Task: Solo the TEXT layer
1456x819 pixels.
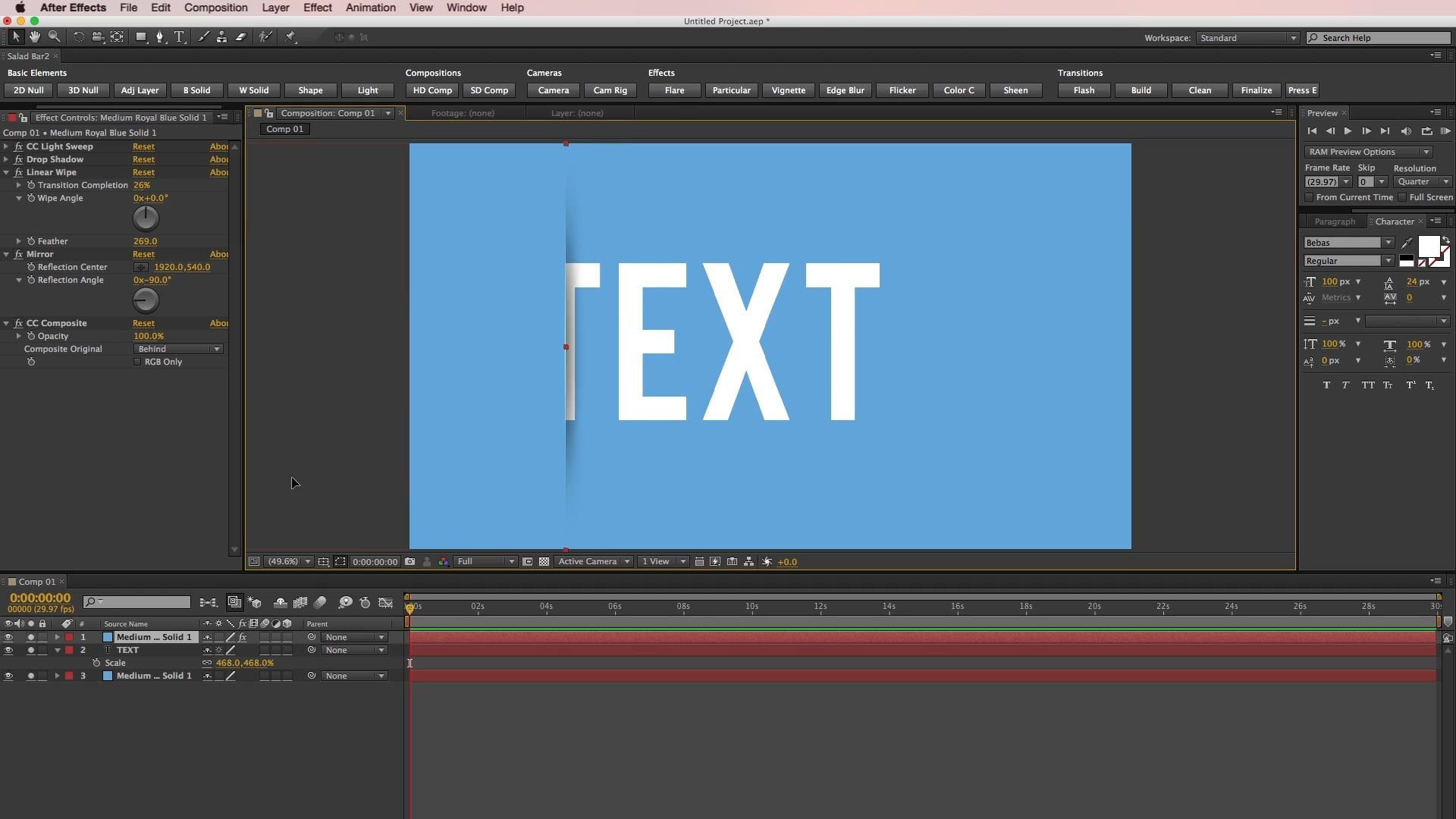Action: coord(31,650)
